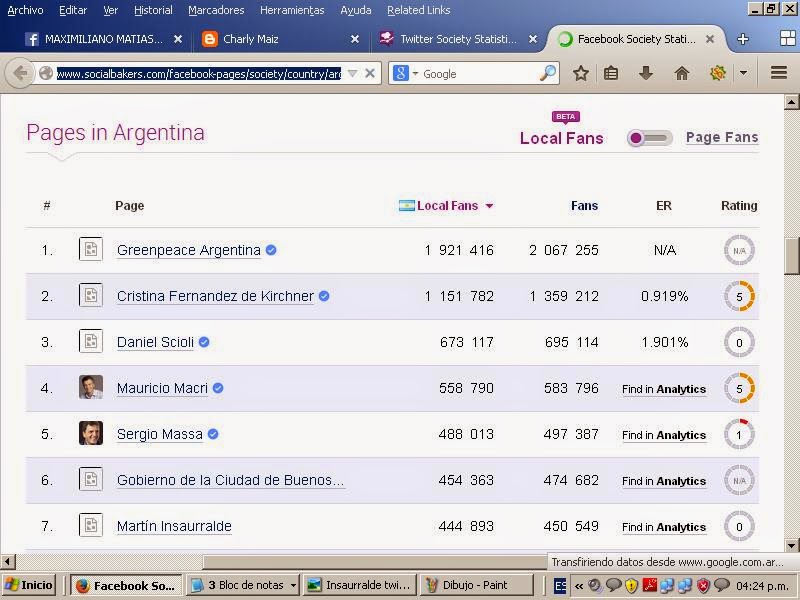Click verified badge next to Daniel Scioli
Screen dimensions: 800x600
coord(204,342)
